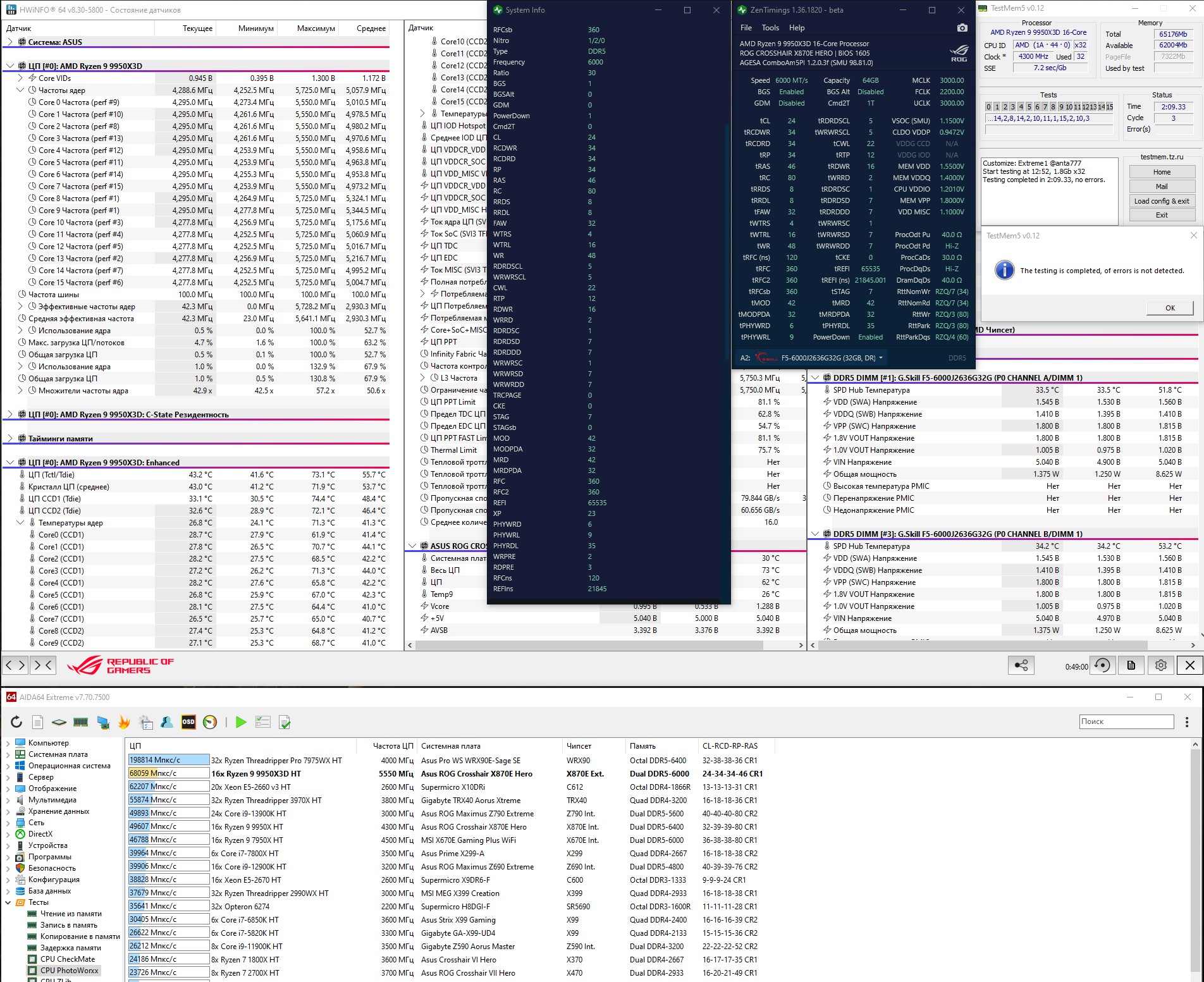This screenshot has height=982, width=1204.
Task: Click the Текущее column header in HWiNFO
Action: 198,28
